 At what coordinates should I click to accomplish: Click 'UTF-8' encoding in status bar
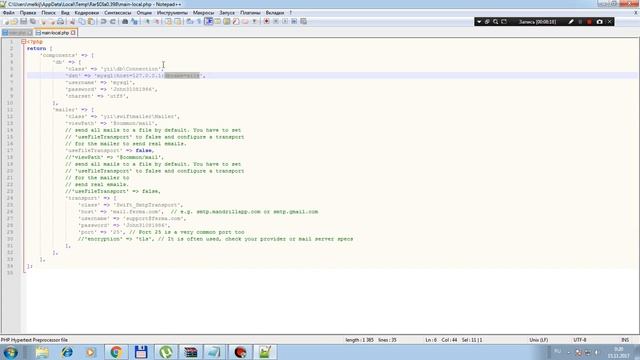click(x=580, y=340)
